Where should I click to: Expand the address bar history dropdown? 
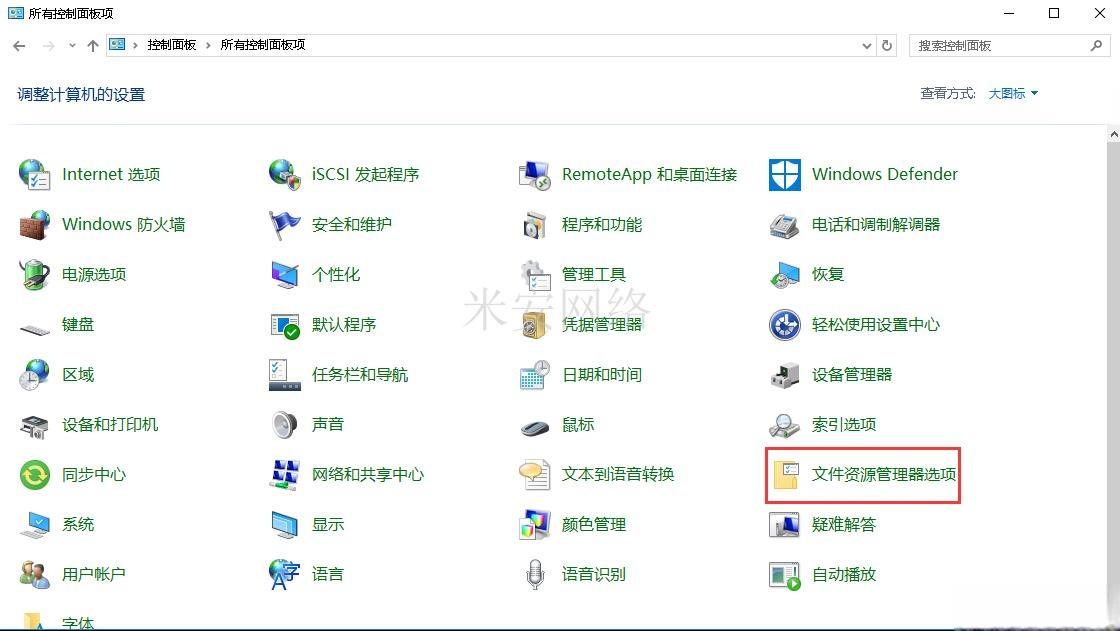(x=866, y=46)
